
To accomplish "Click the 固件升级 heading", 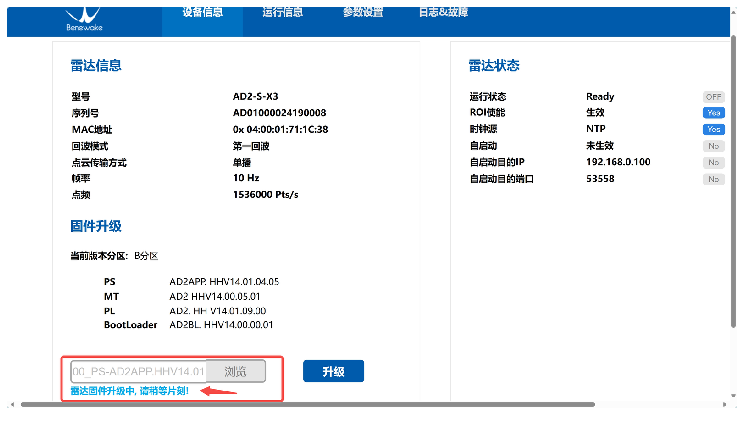I will 96,226.
